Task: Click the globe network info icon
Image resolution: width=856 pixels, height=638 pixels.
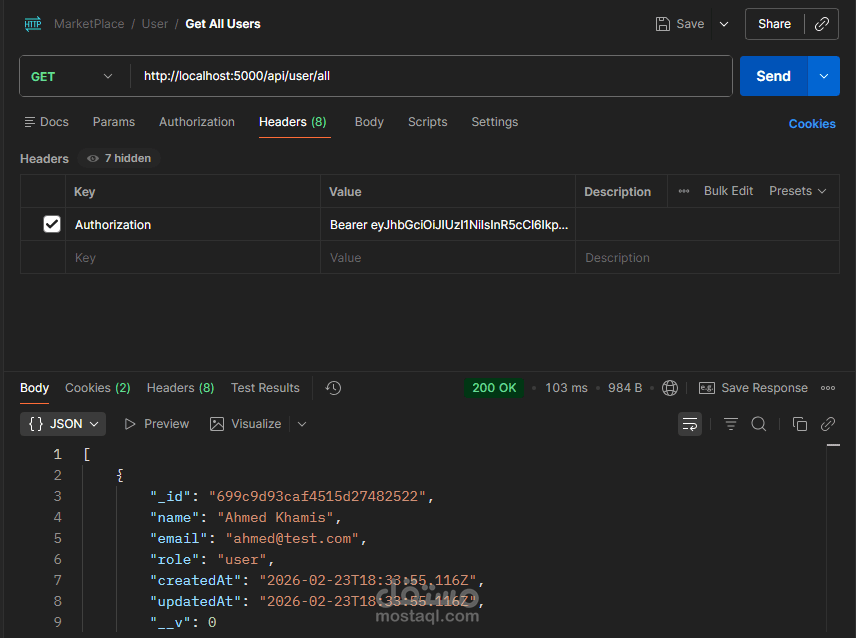Action: [x=670, y=388]
